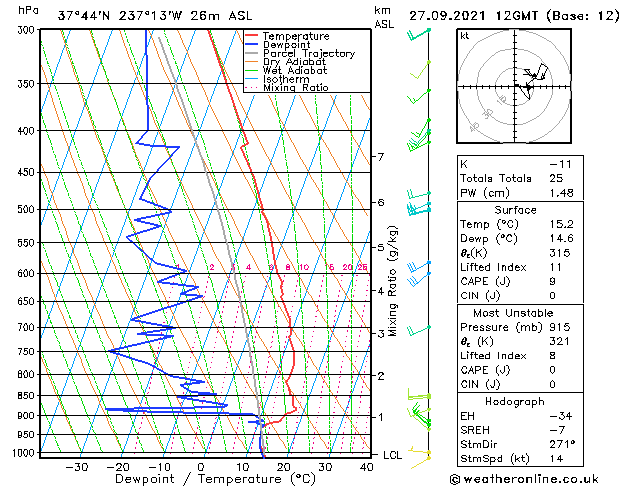Click Most Unstable theta-e value 321
This screenshot has width=629, height=486.
[560, 341]
